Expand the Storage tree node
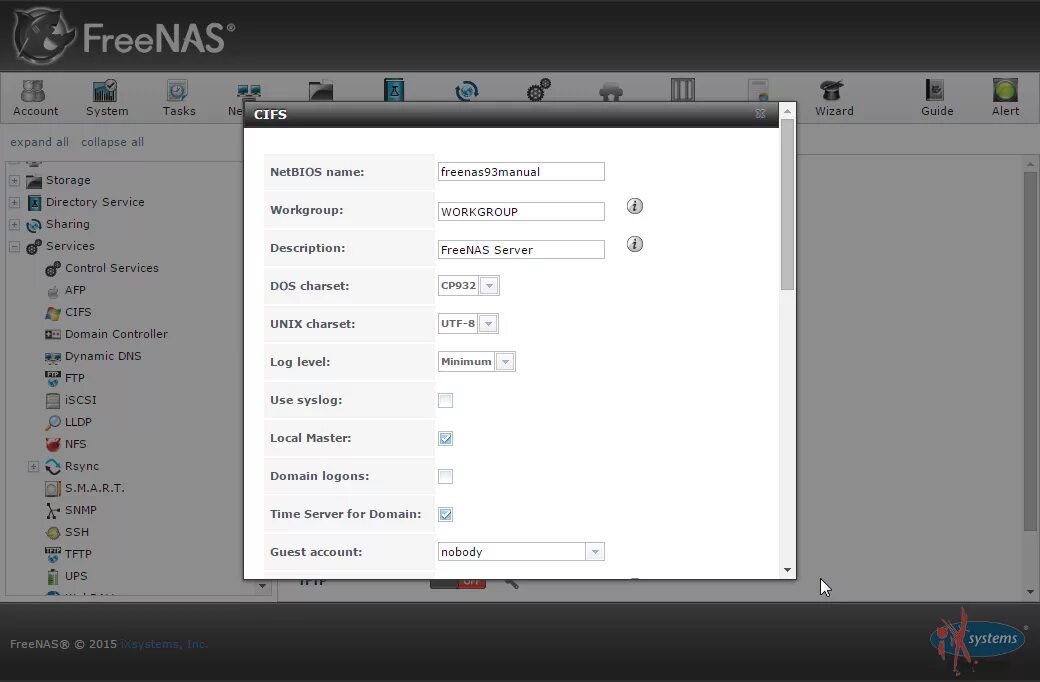Image resolution: width=1040 pixels, height=682 pixels. tap(14, 180)
